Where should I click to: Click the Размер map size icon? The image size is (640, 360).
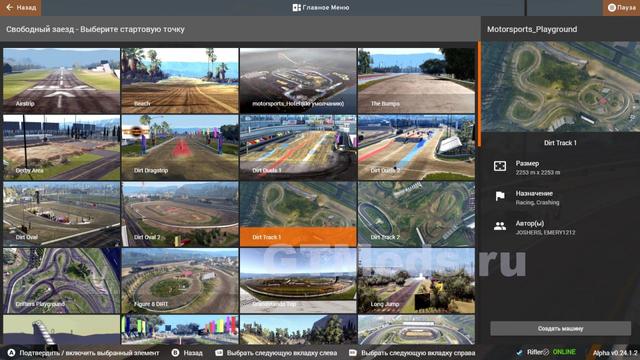(500, 166)
